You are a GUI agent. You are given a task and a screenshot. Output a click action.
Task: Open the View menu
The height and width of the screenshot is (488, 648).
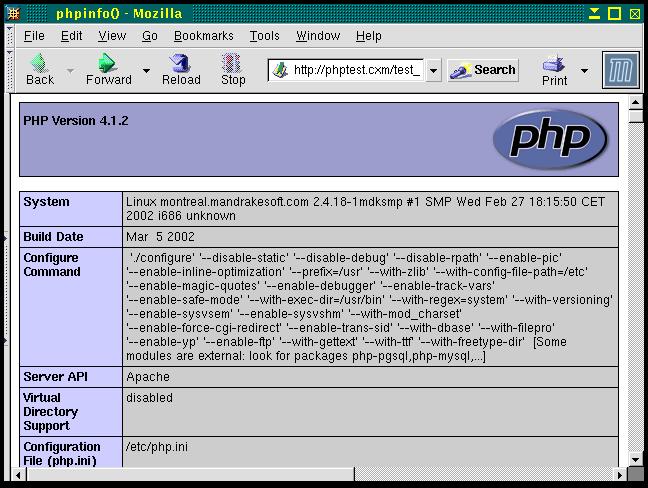[x=112, y=36]
